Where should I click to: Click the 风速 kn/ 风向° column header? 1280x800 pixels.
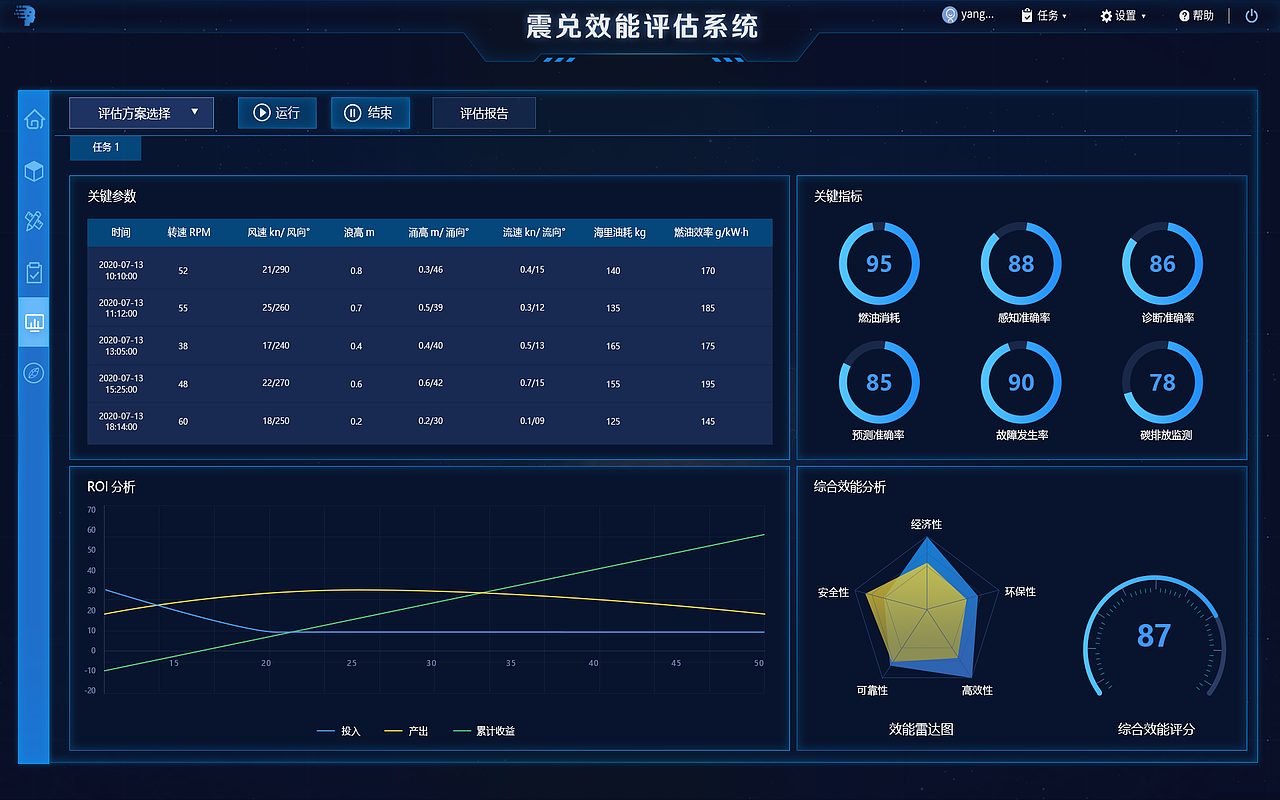point(279,232)
